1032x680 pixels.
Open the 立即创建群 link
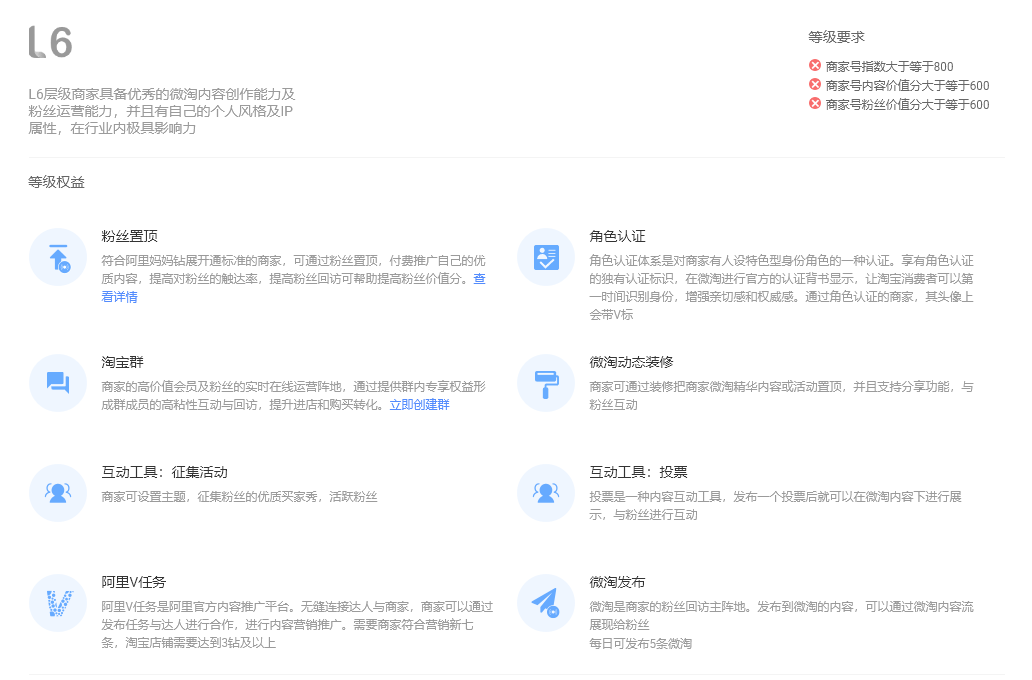tap(419, 405)
